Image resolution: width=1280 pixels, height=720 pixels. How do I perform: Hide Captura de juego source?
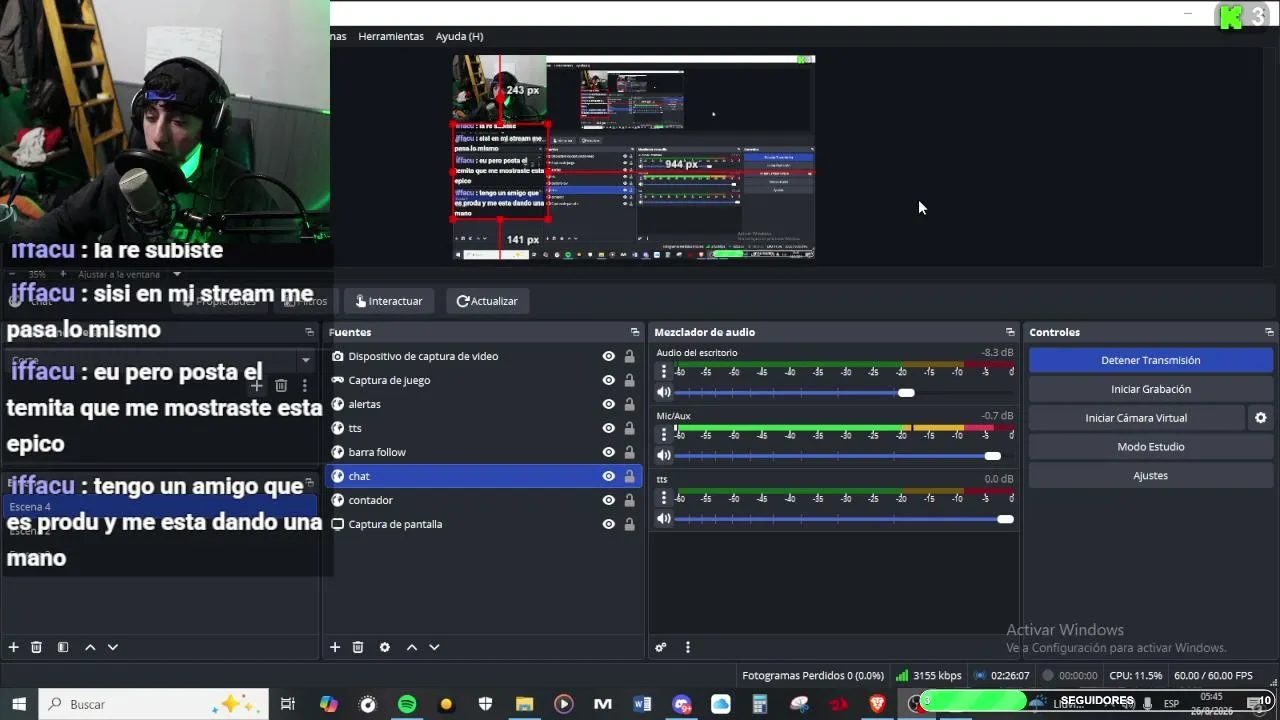[x=608, y=380]
